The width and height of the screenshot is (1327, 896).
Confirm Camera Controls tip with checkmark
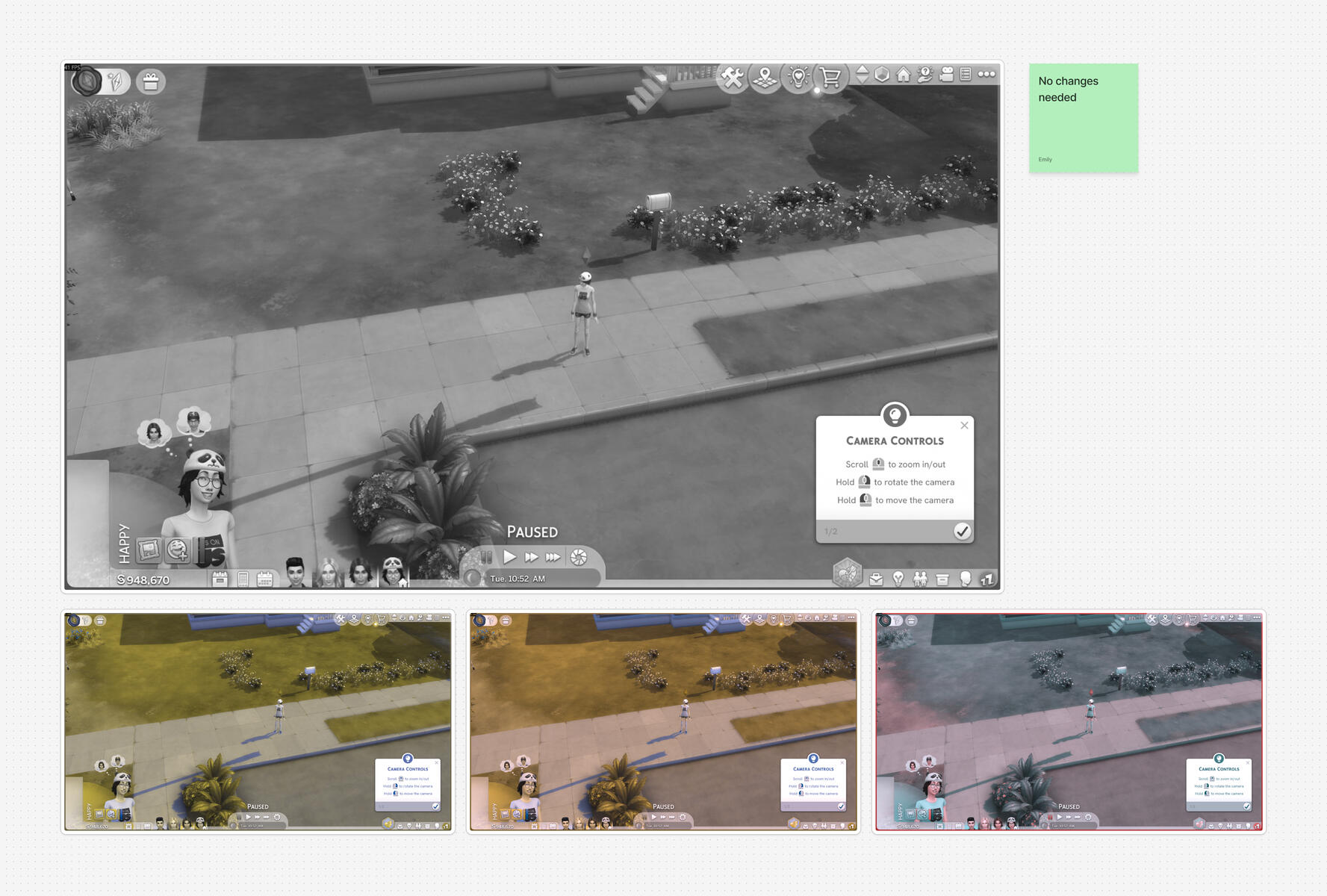coord(962,531)
